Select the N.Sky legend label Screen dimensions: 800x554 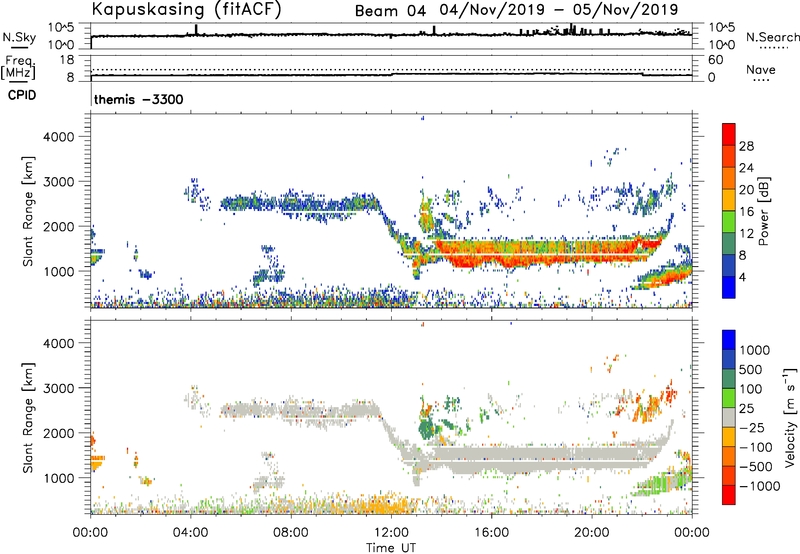pos(19,38)
